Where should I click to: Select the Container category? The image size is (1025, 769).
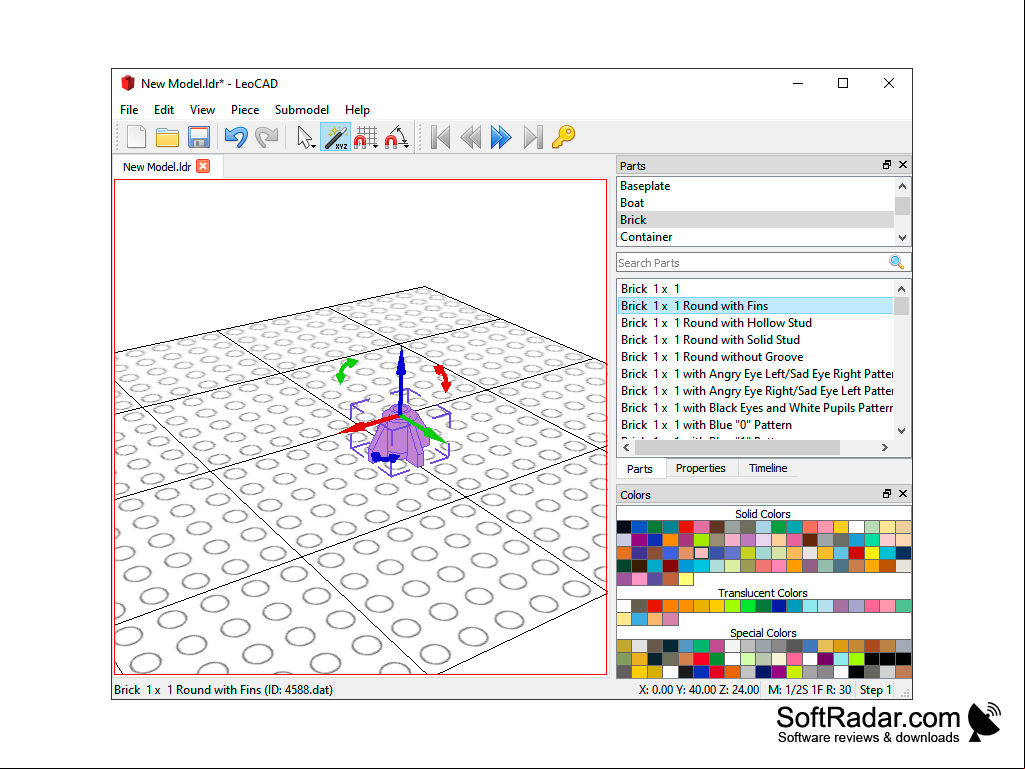[756, 237]
